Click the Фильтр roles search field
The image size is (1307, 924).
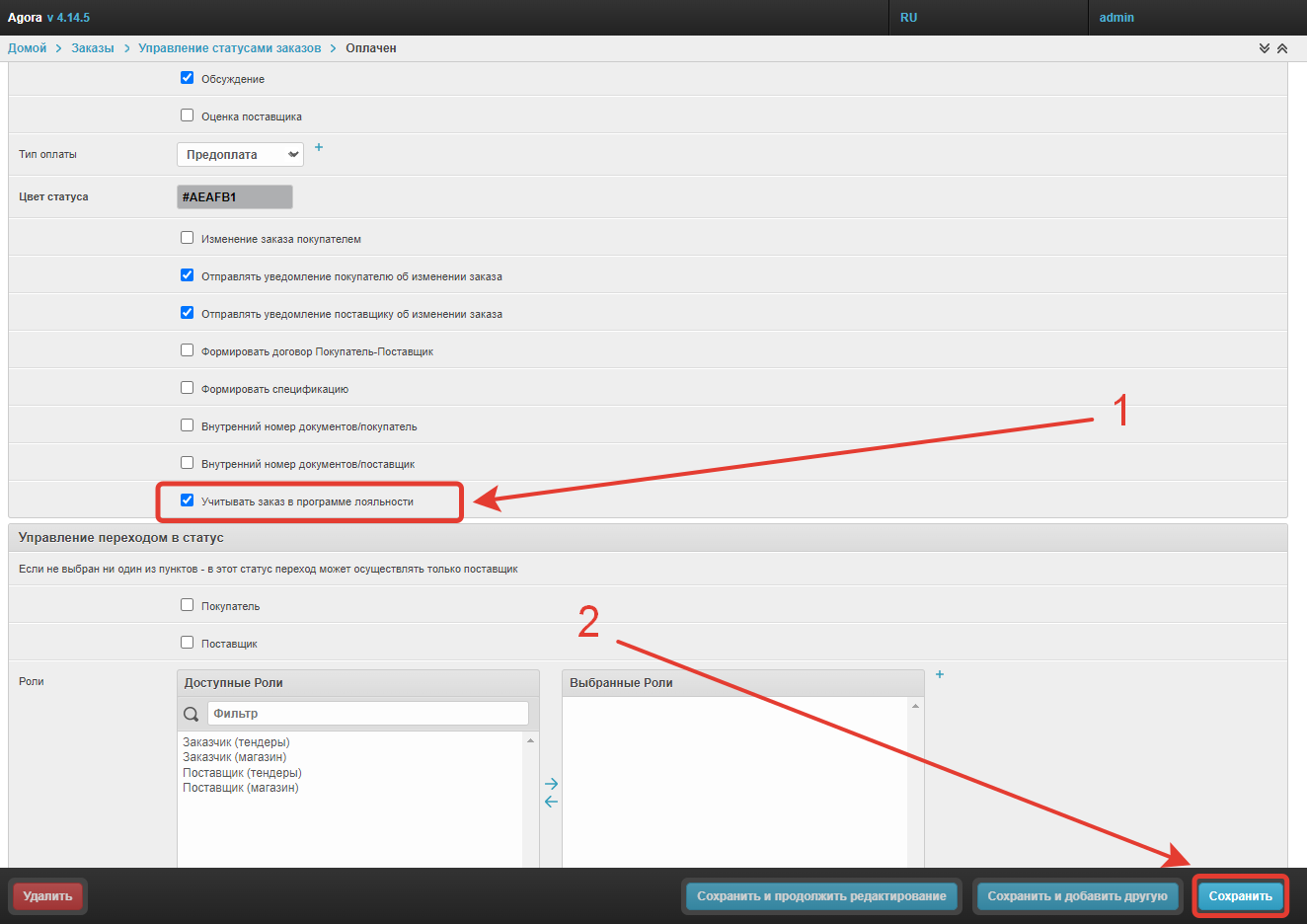(367, 714)
